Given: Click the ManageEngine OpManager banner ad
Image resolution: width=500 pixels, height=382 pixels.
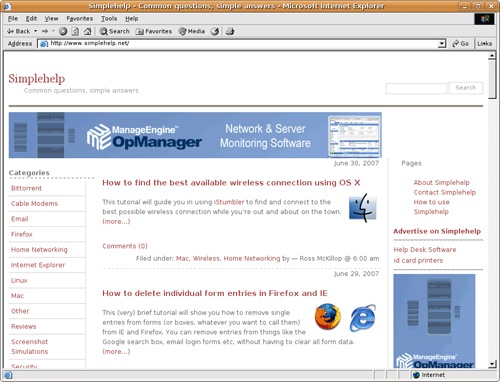Looking at the screenshot, I should (x=195, y=135).
